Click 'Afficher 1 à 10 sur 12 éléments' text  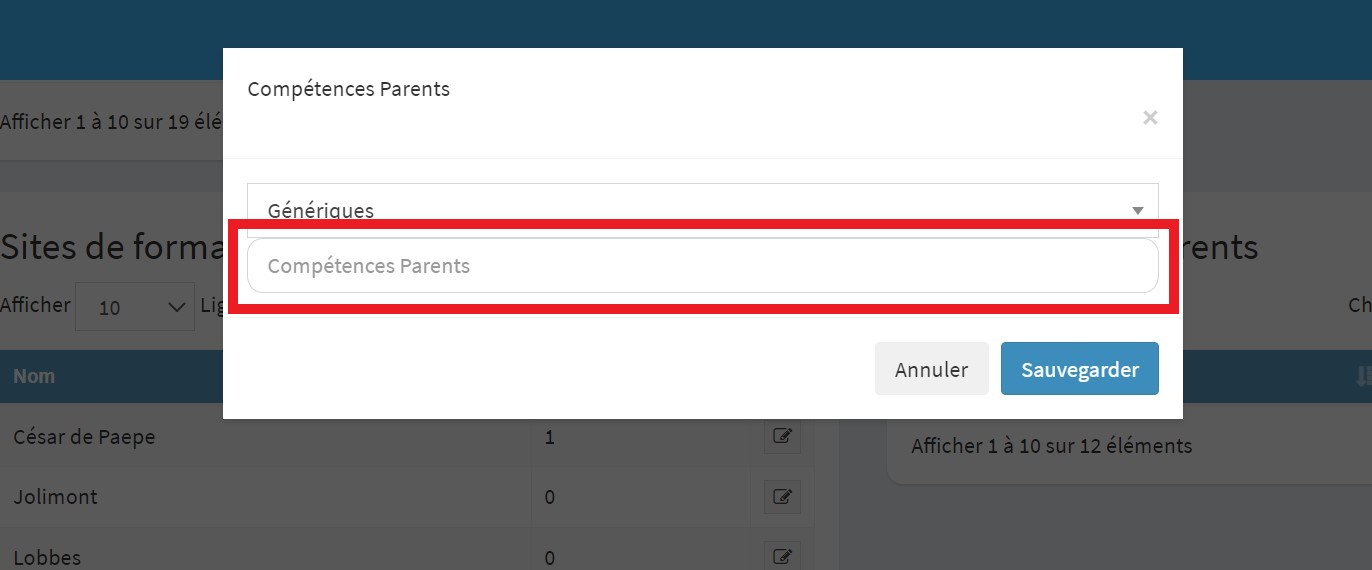[1052, 446]
